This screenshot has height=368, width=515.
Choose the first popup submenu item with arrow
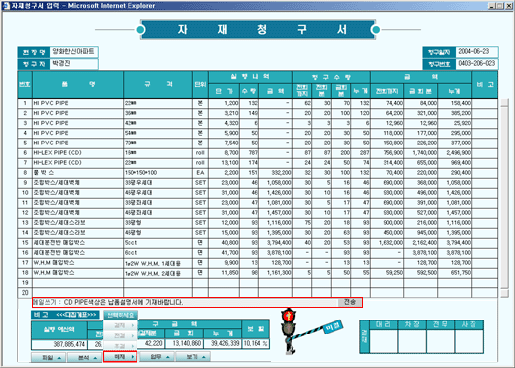coord(120,325)
